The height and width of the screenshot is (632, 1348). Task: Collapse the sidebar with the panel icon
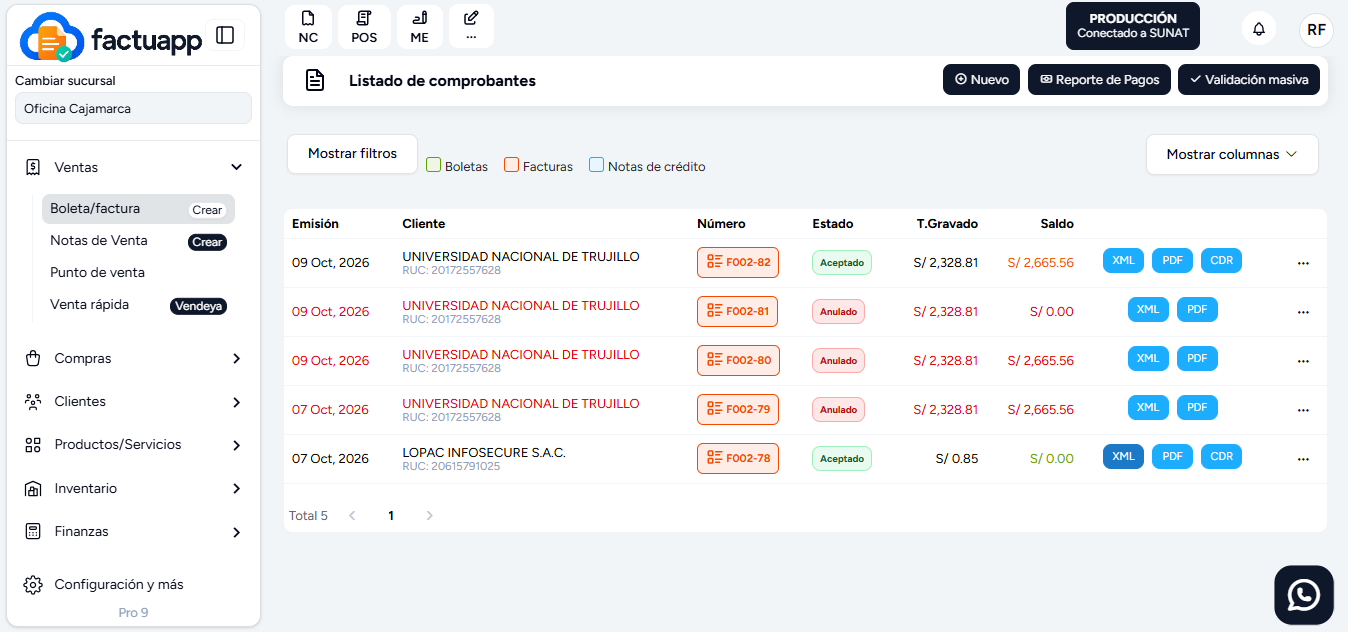225,35
